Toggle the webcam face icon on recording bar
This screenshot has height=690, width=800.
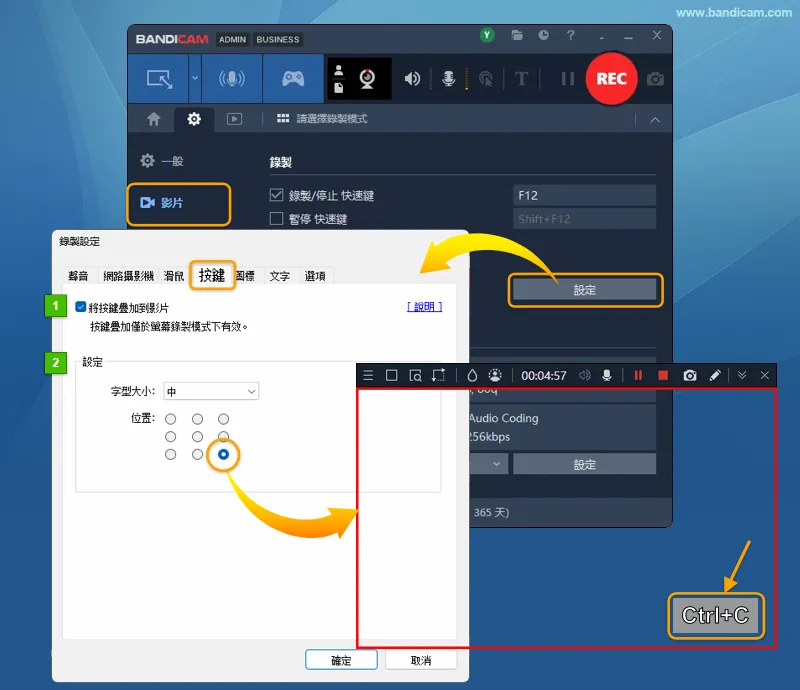point(495,376)
